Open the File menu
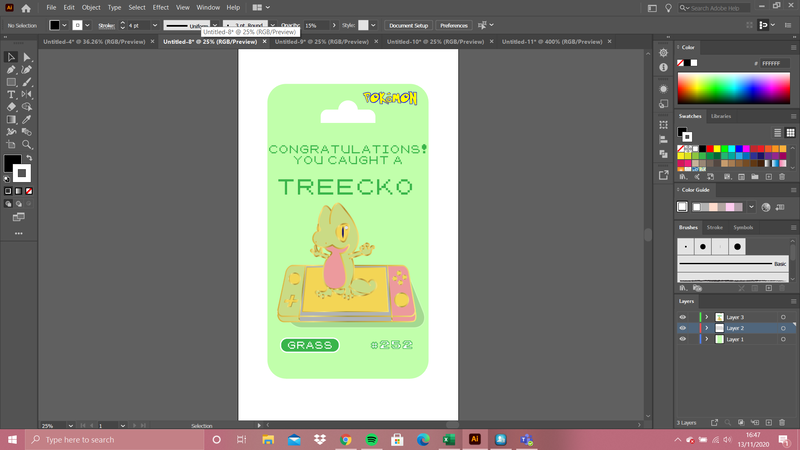The height and width of the screenshot is (450, 800). [51, 8]
